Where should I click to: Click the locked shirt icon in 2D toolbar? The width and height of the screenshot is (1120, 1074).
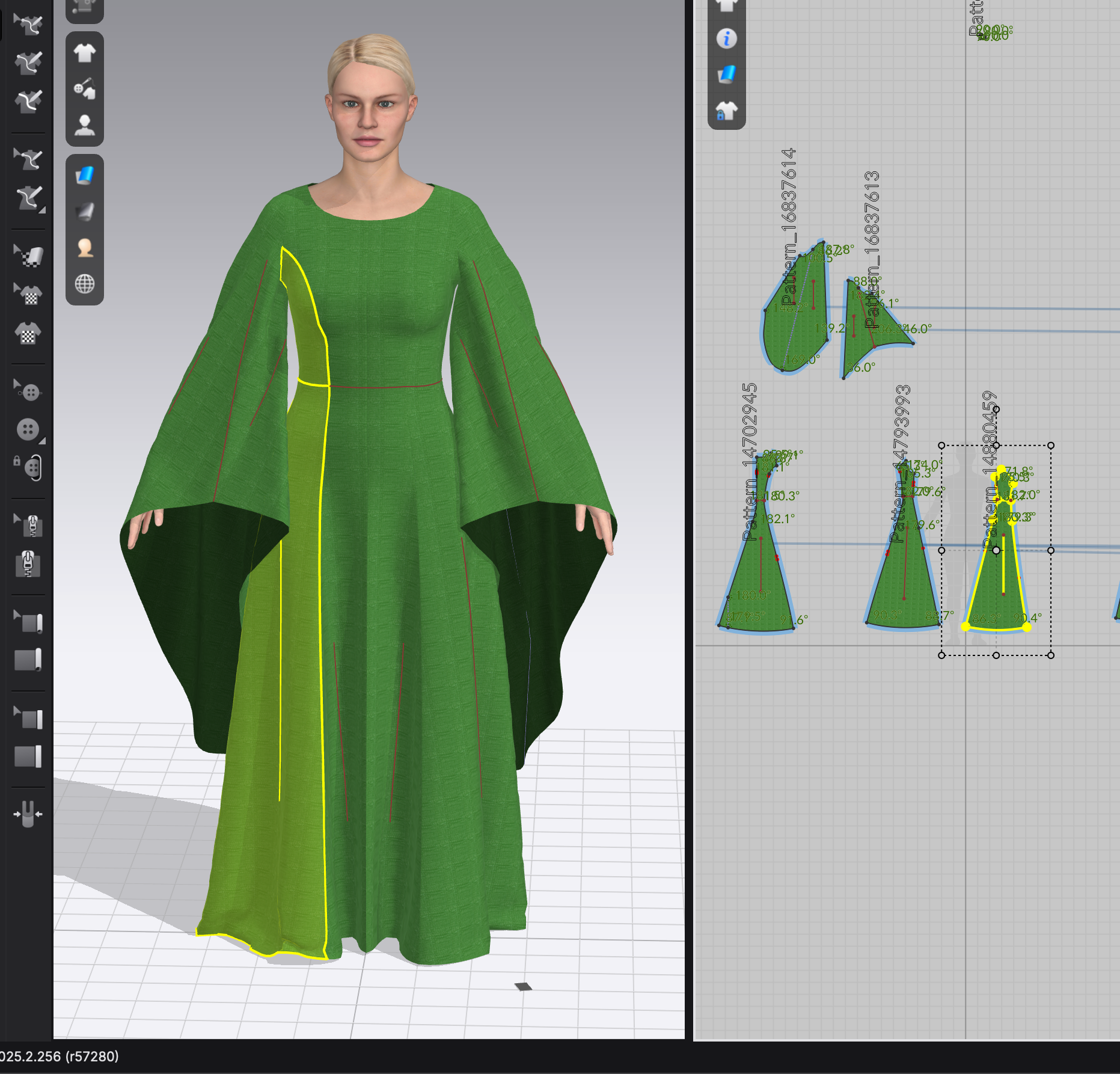coord(726,111)
